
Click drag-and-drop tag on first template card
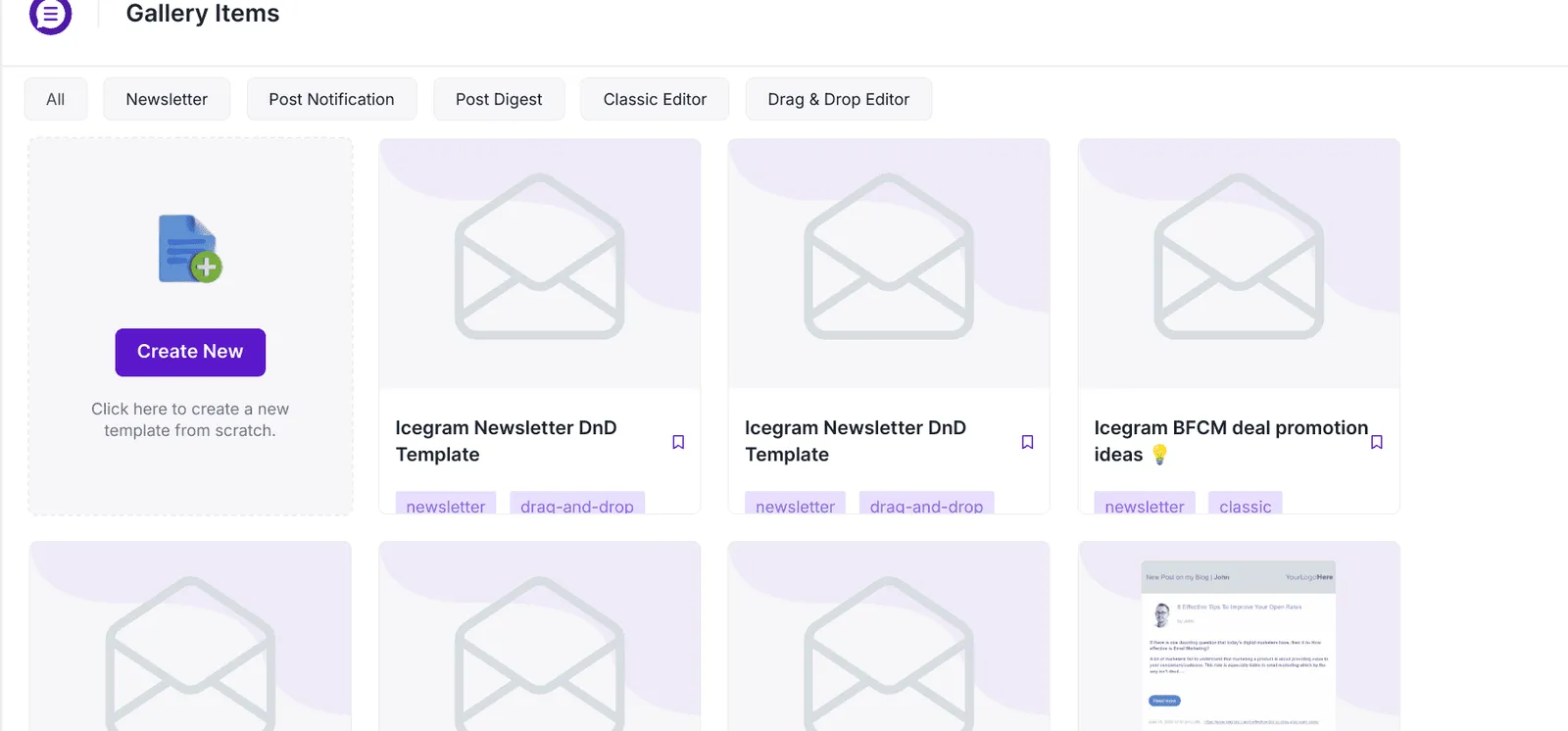577,504
